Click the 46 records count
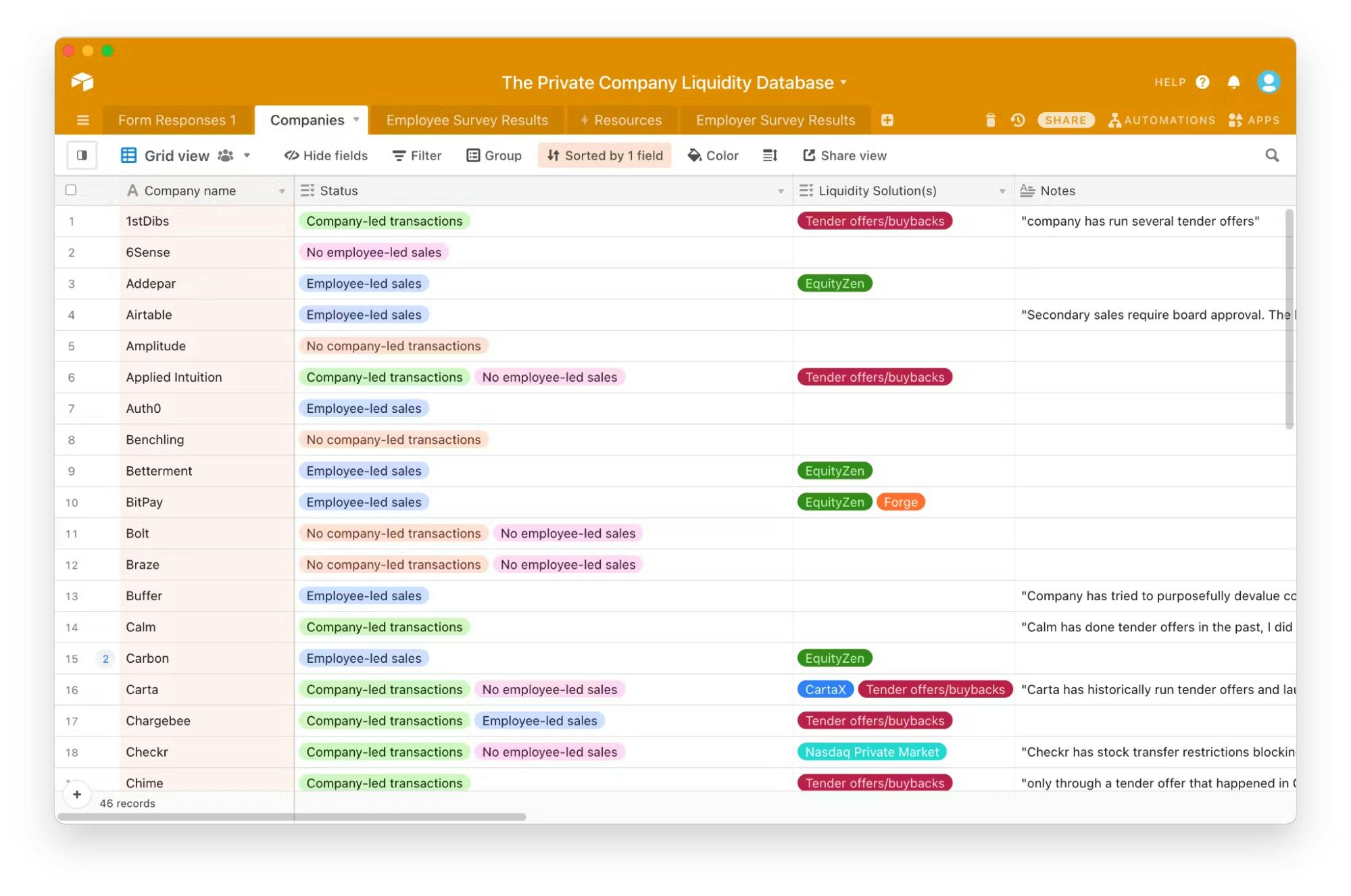 coord(127,803)
